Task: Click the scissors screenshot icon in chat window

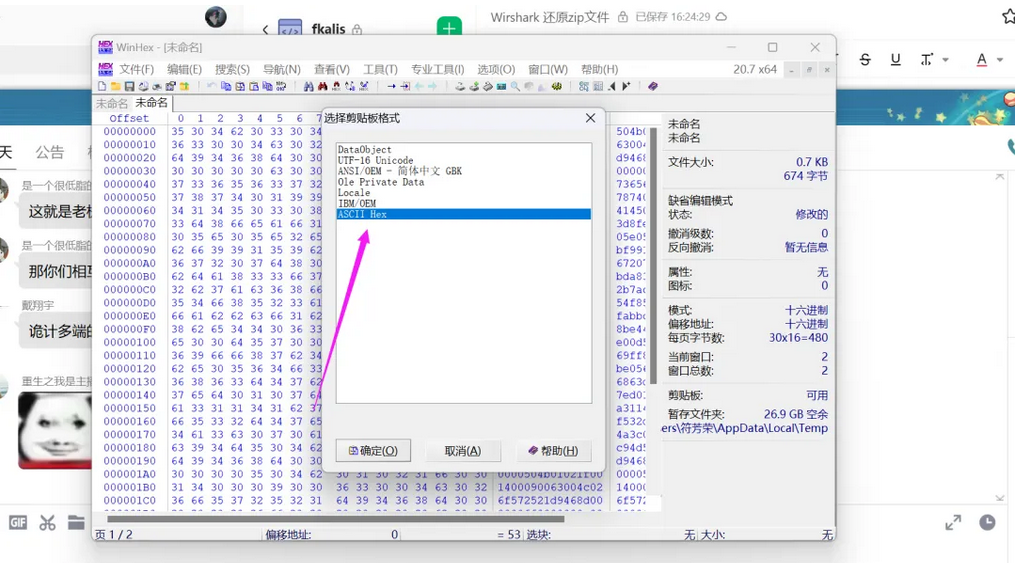Action: coord(47,522)
